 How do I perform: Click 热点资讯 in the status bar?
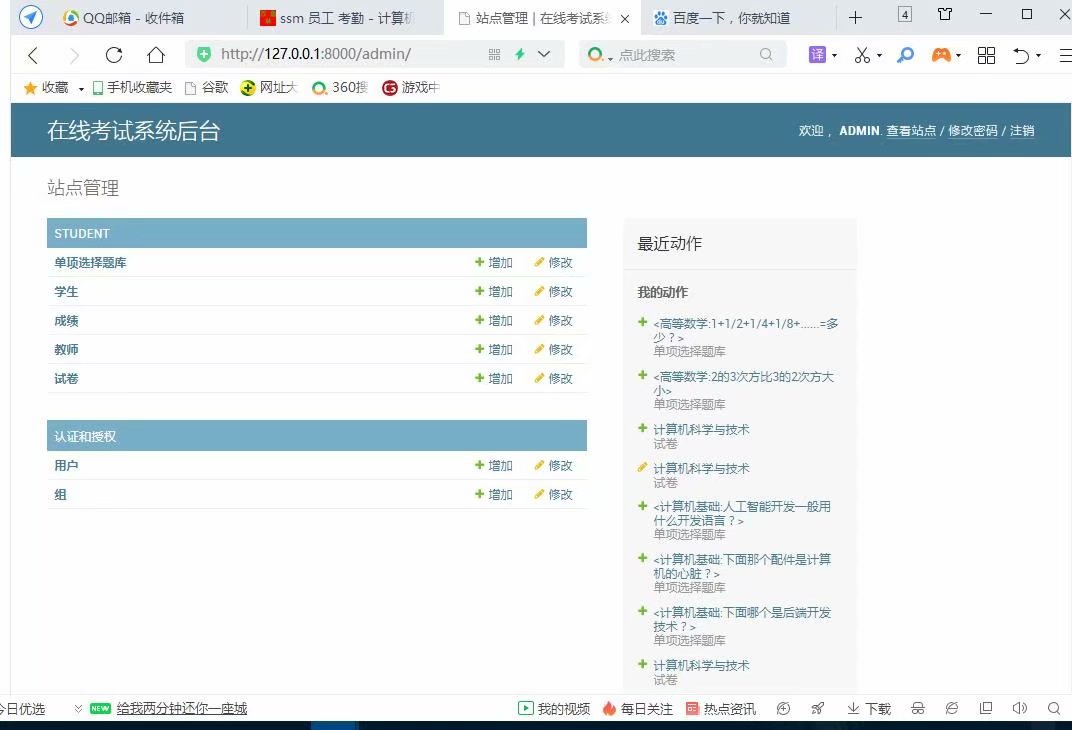tap(721, 709)
